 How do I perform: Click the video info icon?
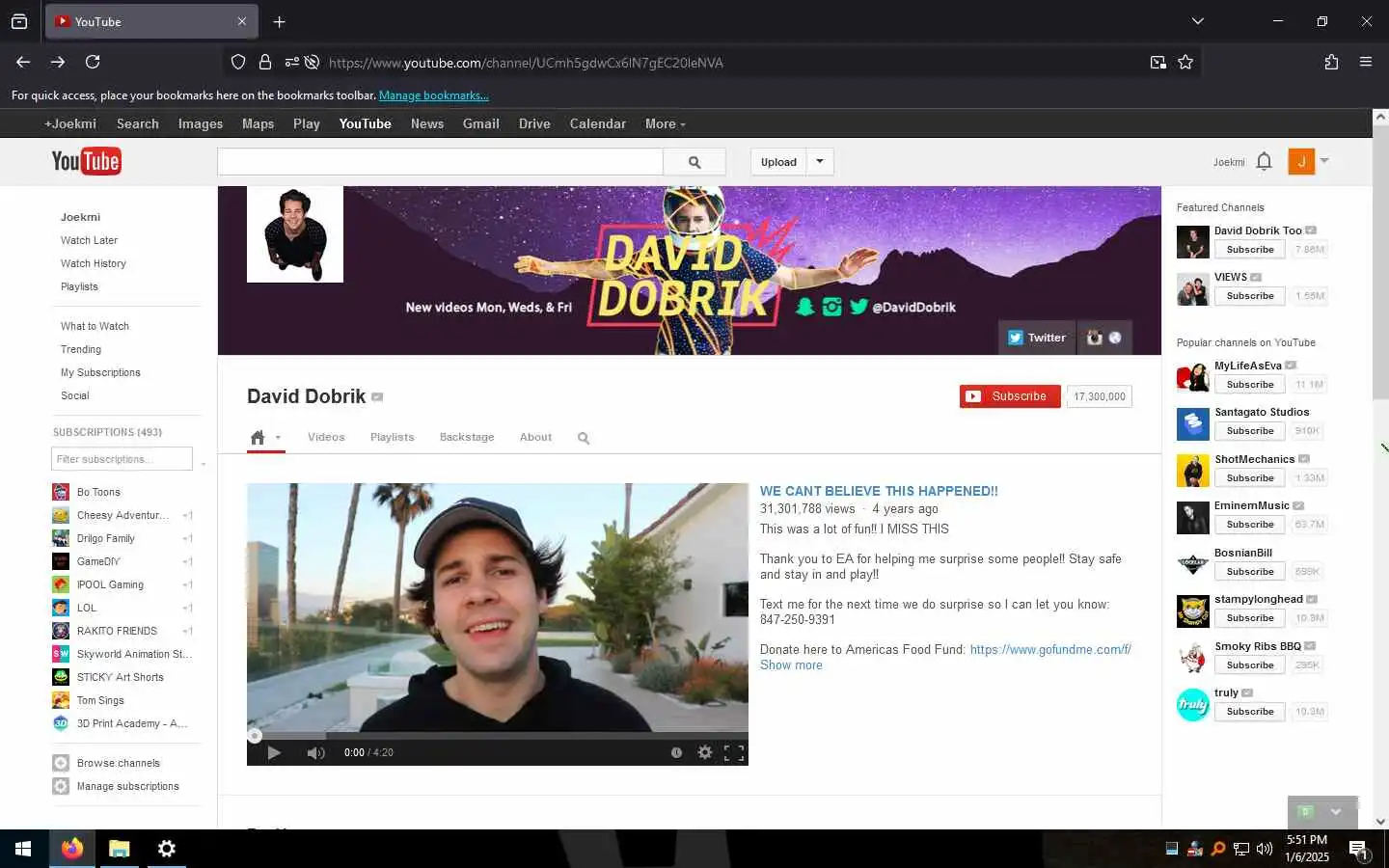click(676, 752)
